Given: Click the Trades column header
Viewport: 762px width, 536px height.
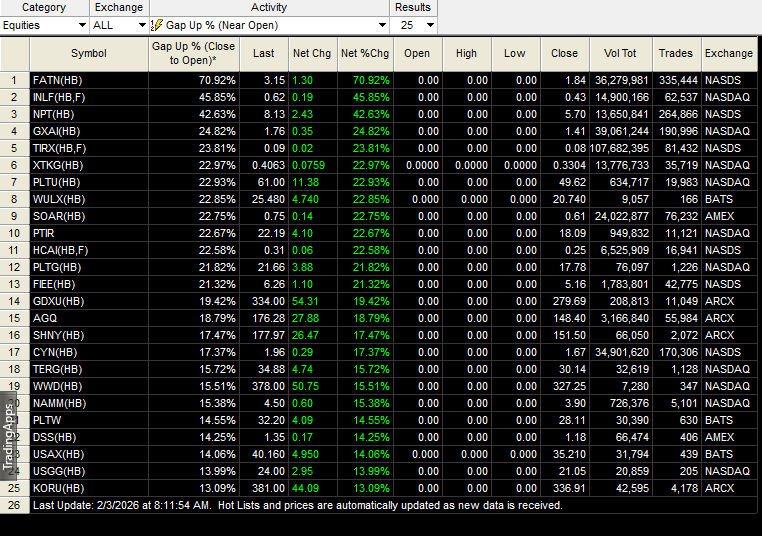Looking at the screenshot, I should coord(676,53).
